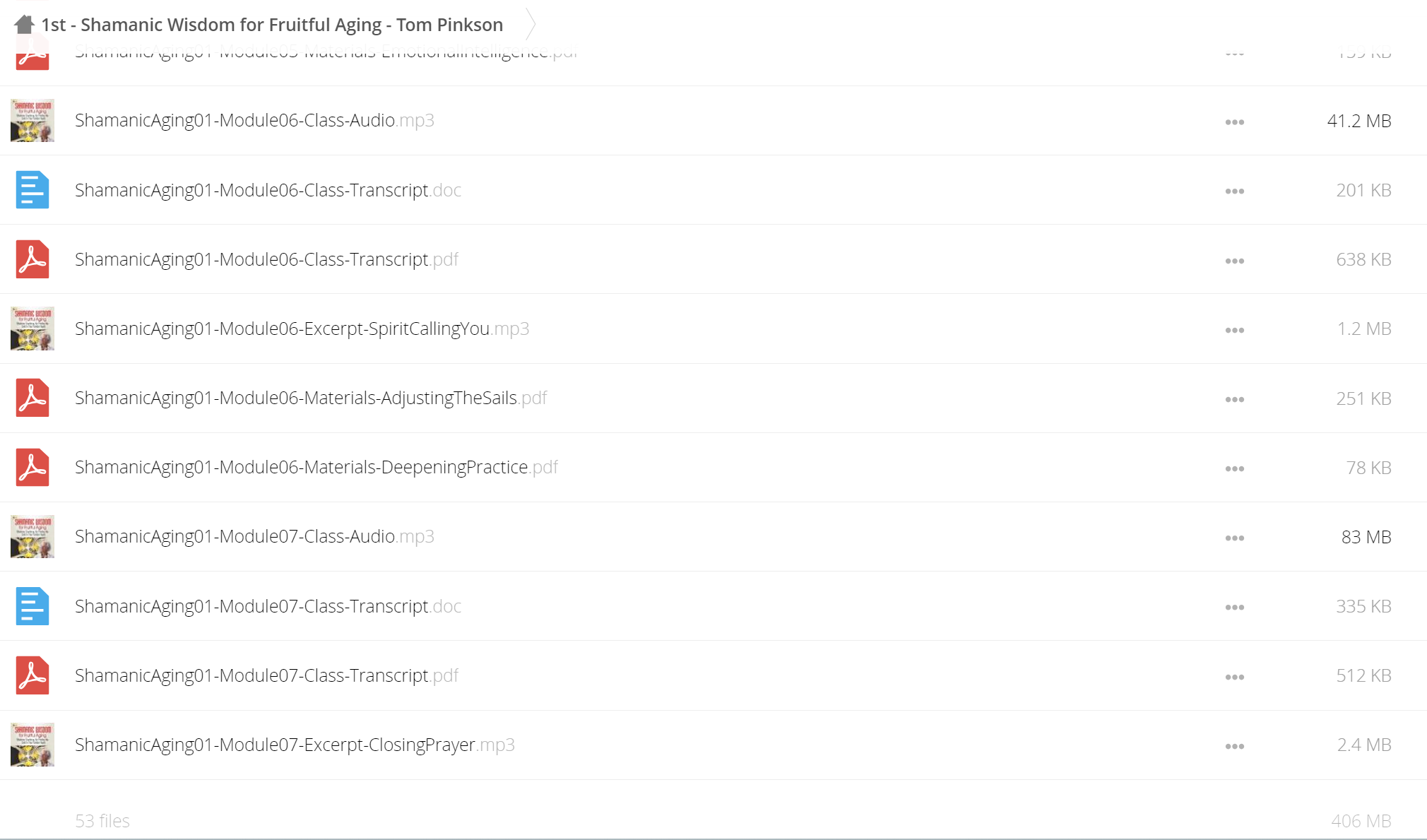Viewport: 1427px width, 840px height.
Task: Open options menu for Module06-Class-Audio.mp3
Action: pyautogui.click(x=1235, y=122)
